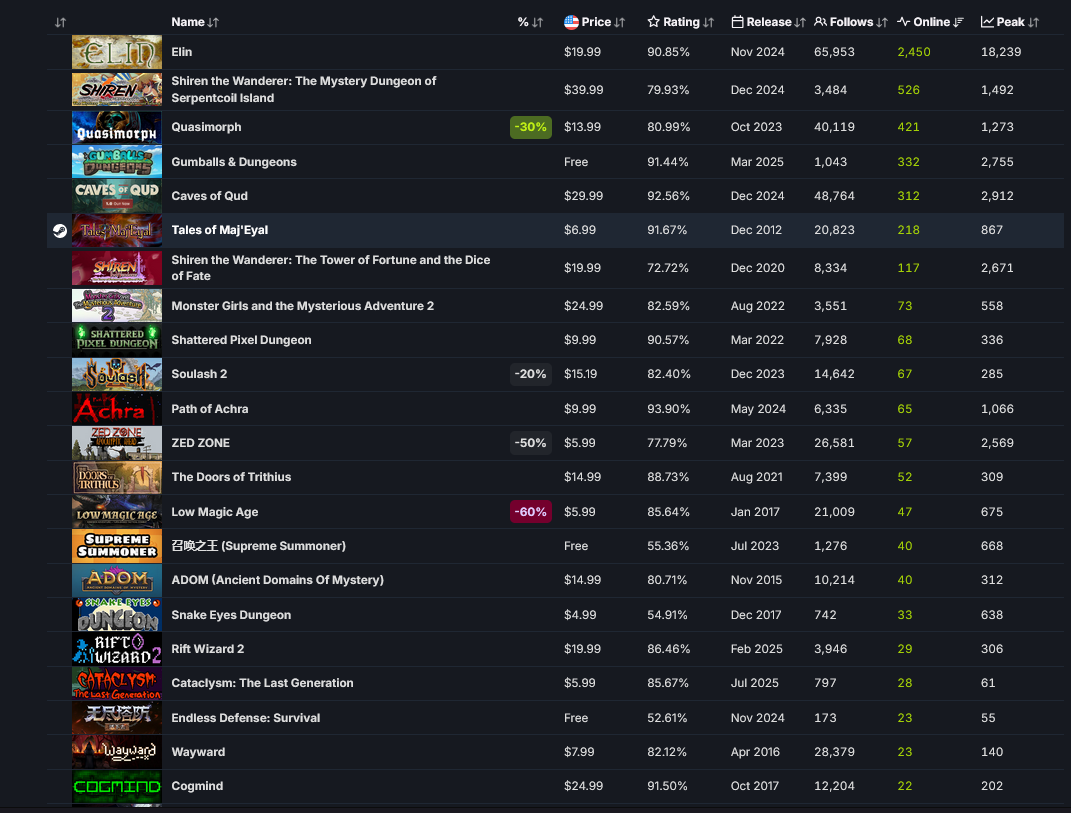Open Supreme Summoner thumbnail
Image resolution: width=1071 pixels, height=813 pixels.
tap(117, 546)
